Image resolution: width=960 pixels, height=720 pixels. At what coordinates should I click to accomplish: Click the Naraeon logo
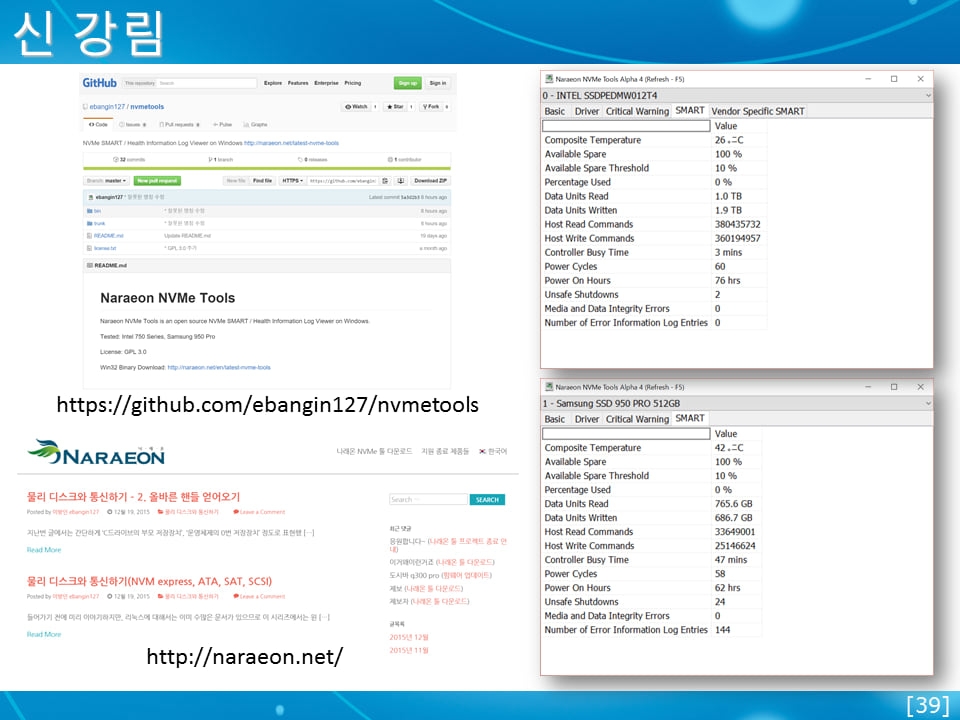(x=97, y=452)
